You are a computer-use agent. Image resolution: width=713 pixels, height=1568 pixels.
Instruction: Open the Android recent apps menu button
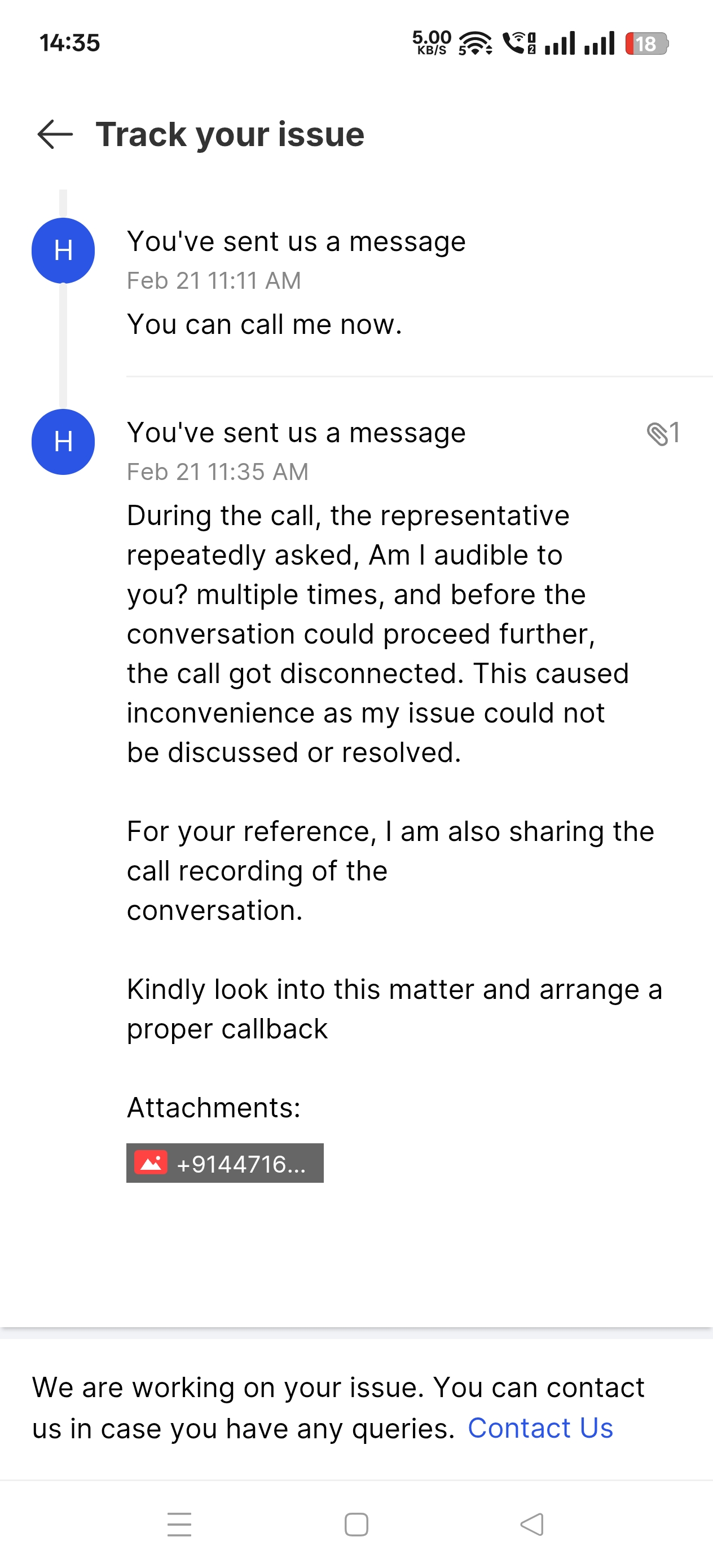(x=179, y=1524)
